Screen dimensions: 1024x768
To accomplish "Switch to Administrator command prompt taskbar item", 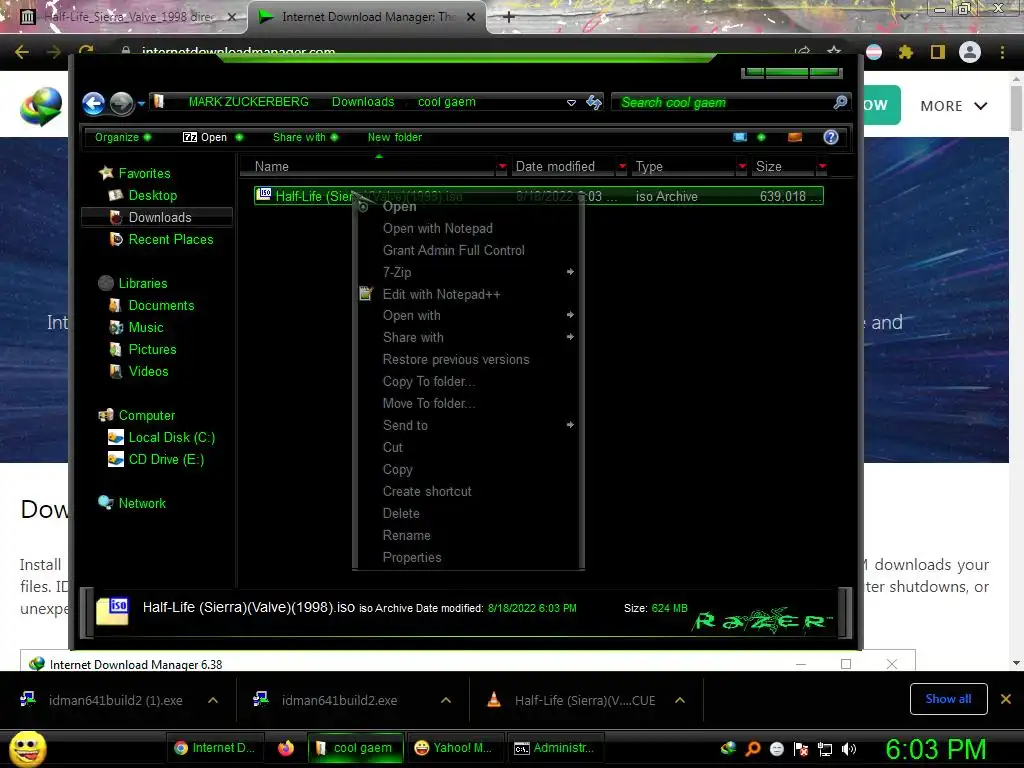I will point(554,748).
